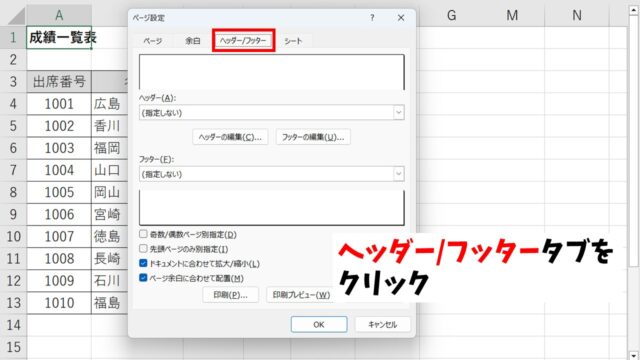Select row 1 header
The height and width of the screenshot is (360, 640).
(x=13, y=38)
